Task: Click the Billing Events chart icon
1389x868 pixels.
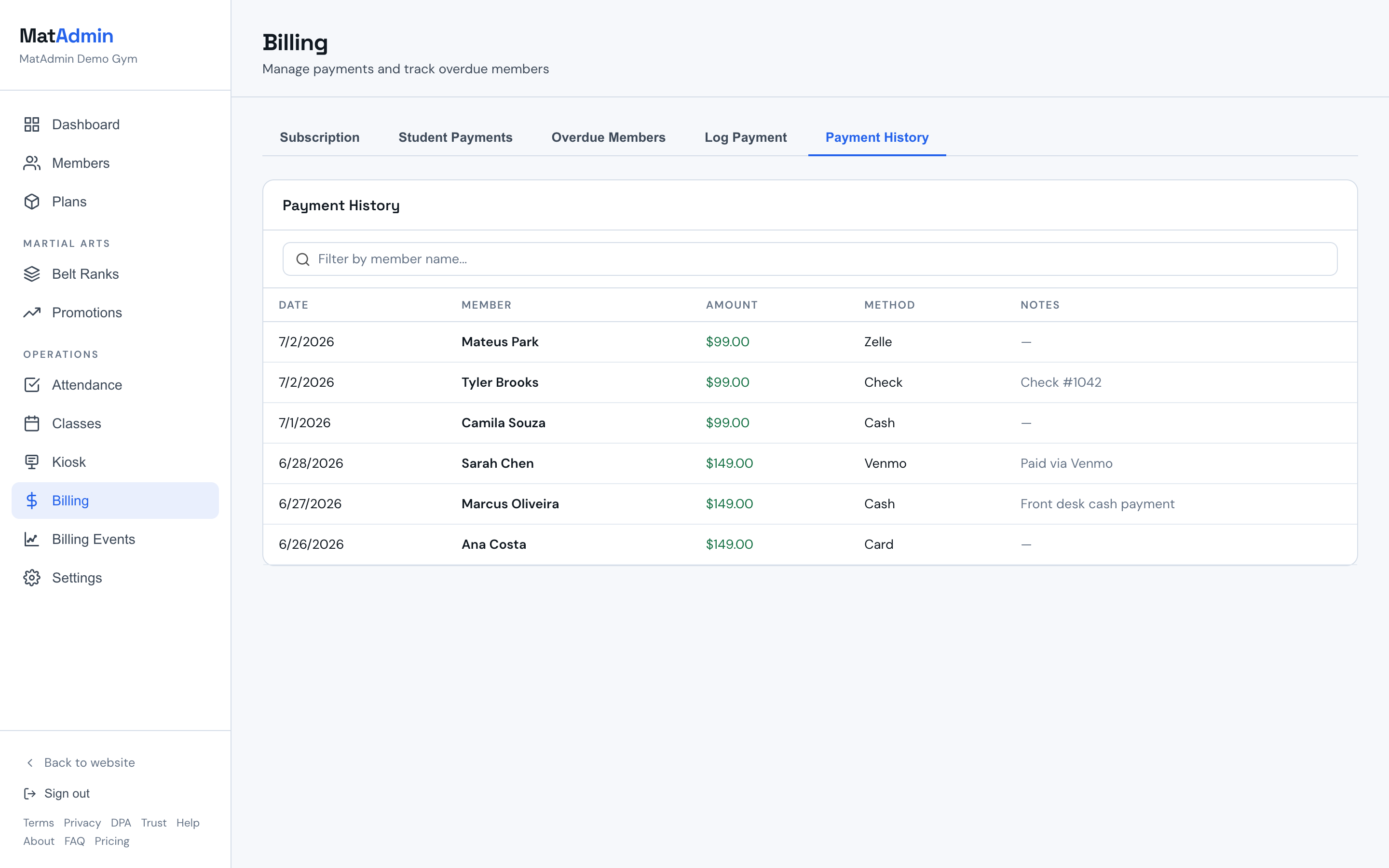Action: tap(31, 539)
